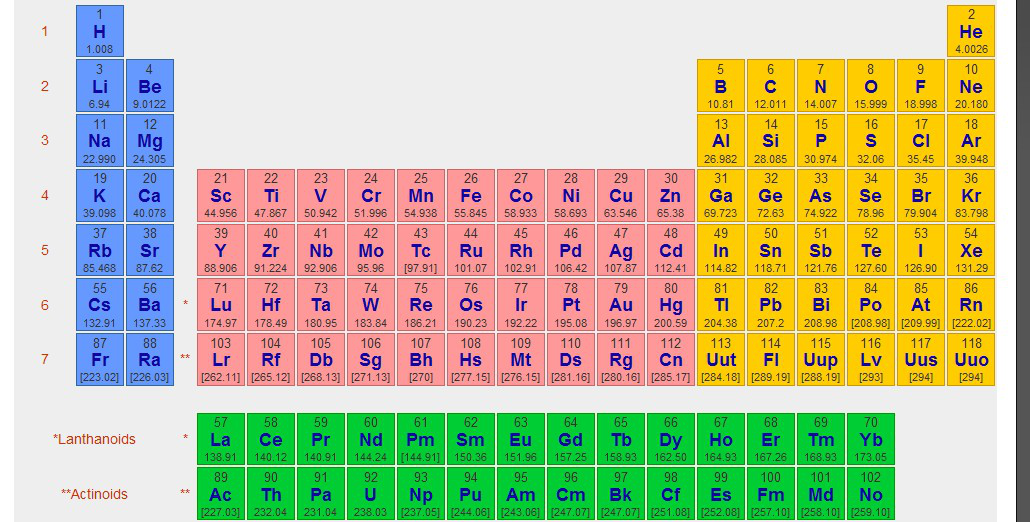Screen dimensions: 1030x522
Task: Choose the Uranium (U) actinoid tile
Action: tap(370, 494)
